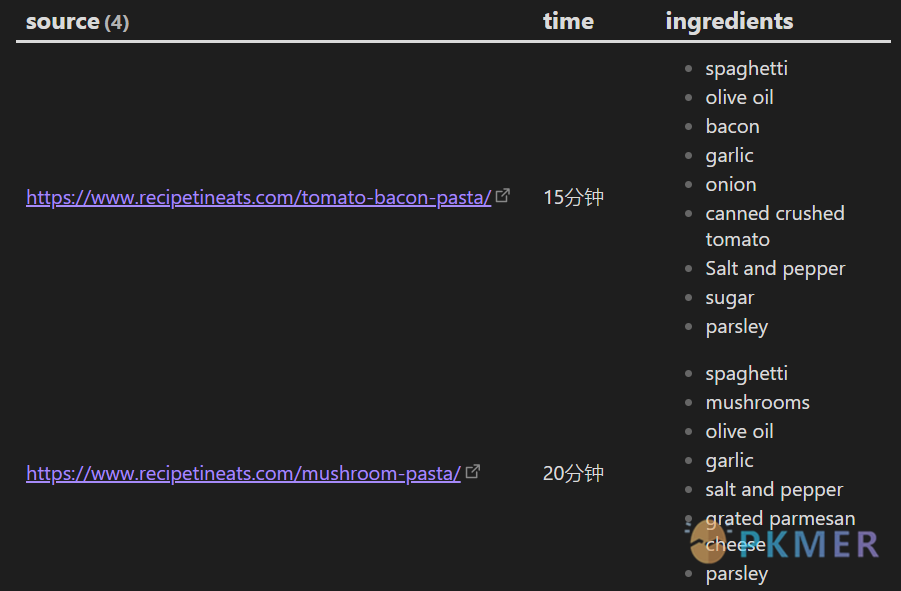
Task: Click "parsley" in the mushroom pasta row
Action: 736,574
